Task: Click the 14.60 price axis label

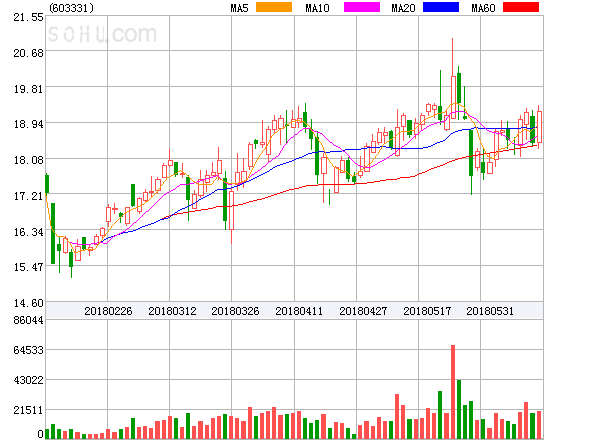Action: [x=29, y=303]
